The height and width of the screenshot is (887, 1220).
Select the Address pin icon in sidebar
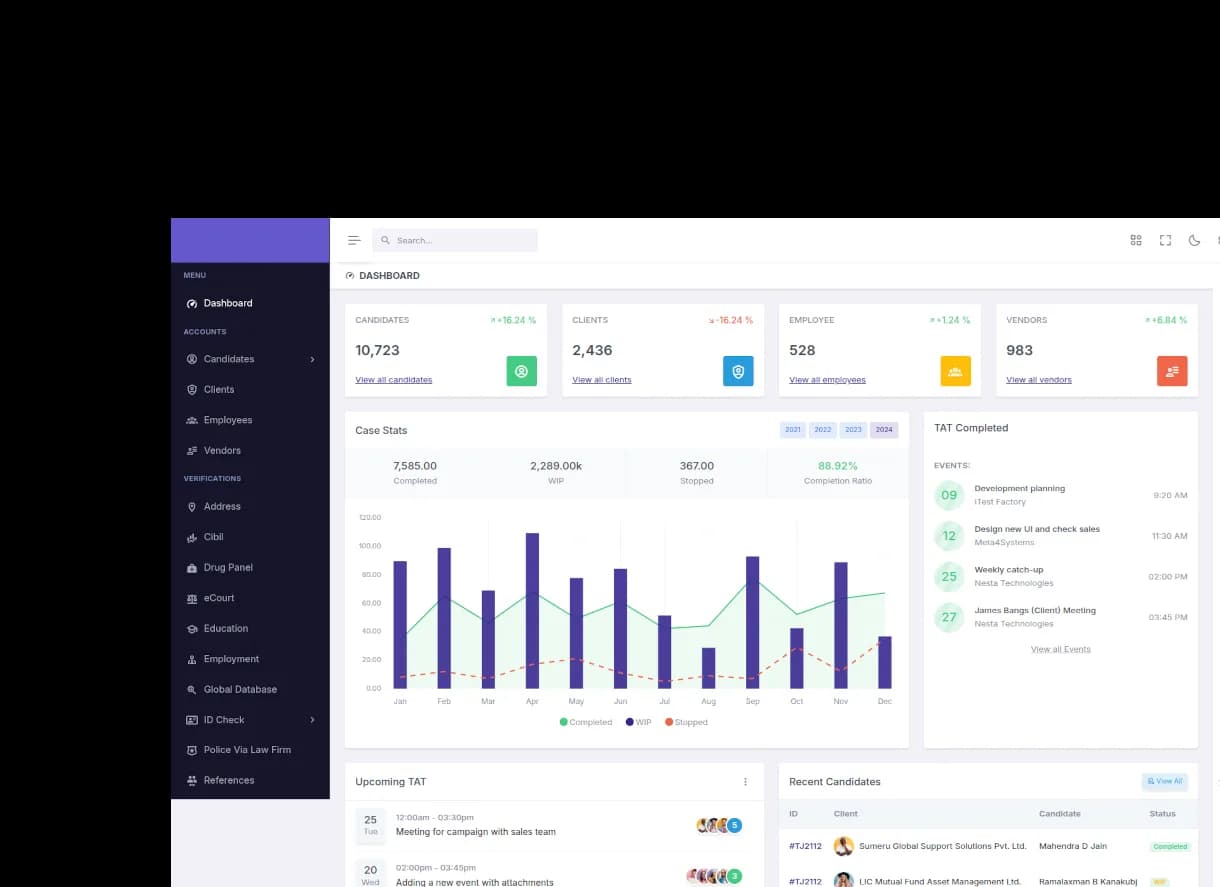coord(192,507)
